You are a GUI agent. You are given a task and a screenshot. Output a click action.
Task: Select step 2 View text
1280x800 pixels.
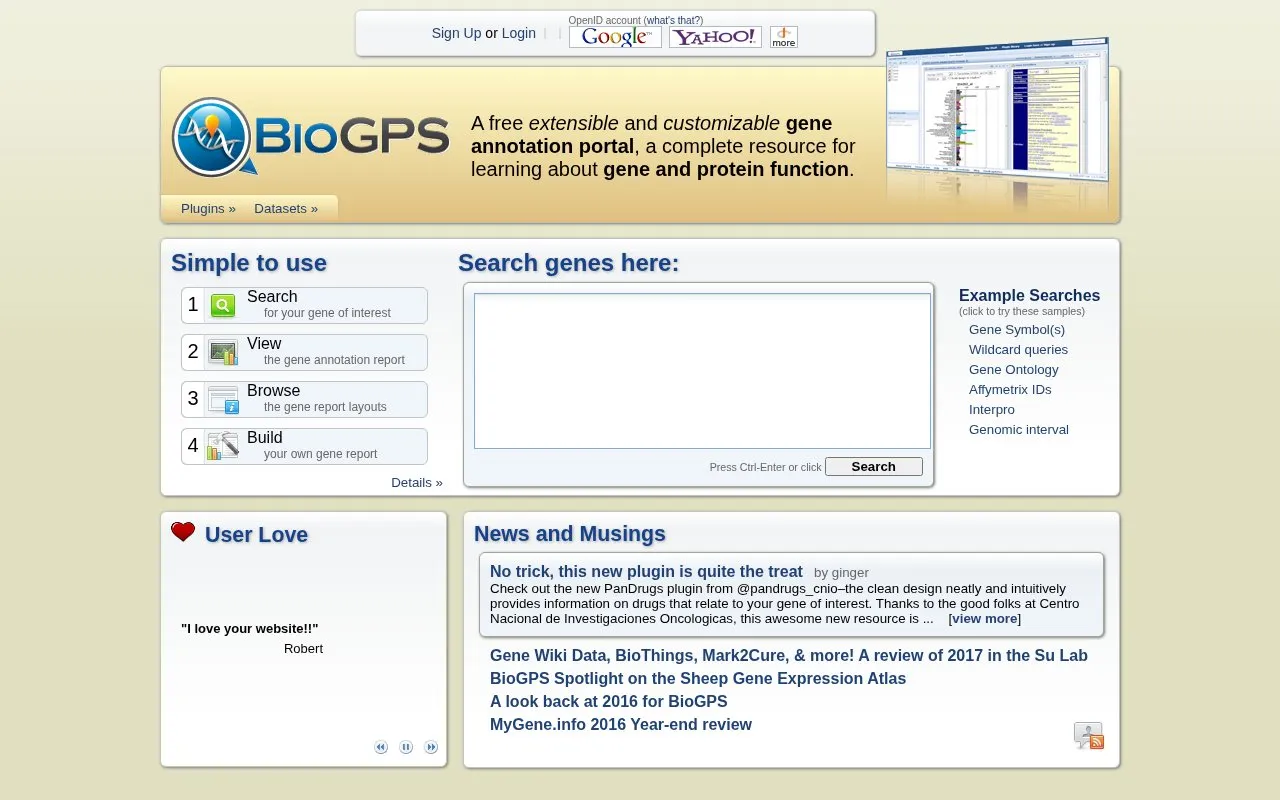tap(264, 344)
